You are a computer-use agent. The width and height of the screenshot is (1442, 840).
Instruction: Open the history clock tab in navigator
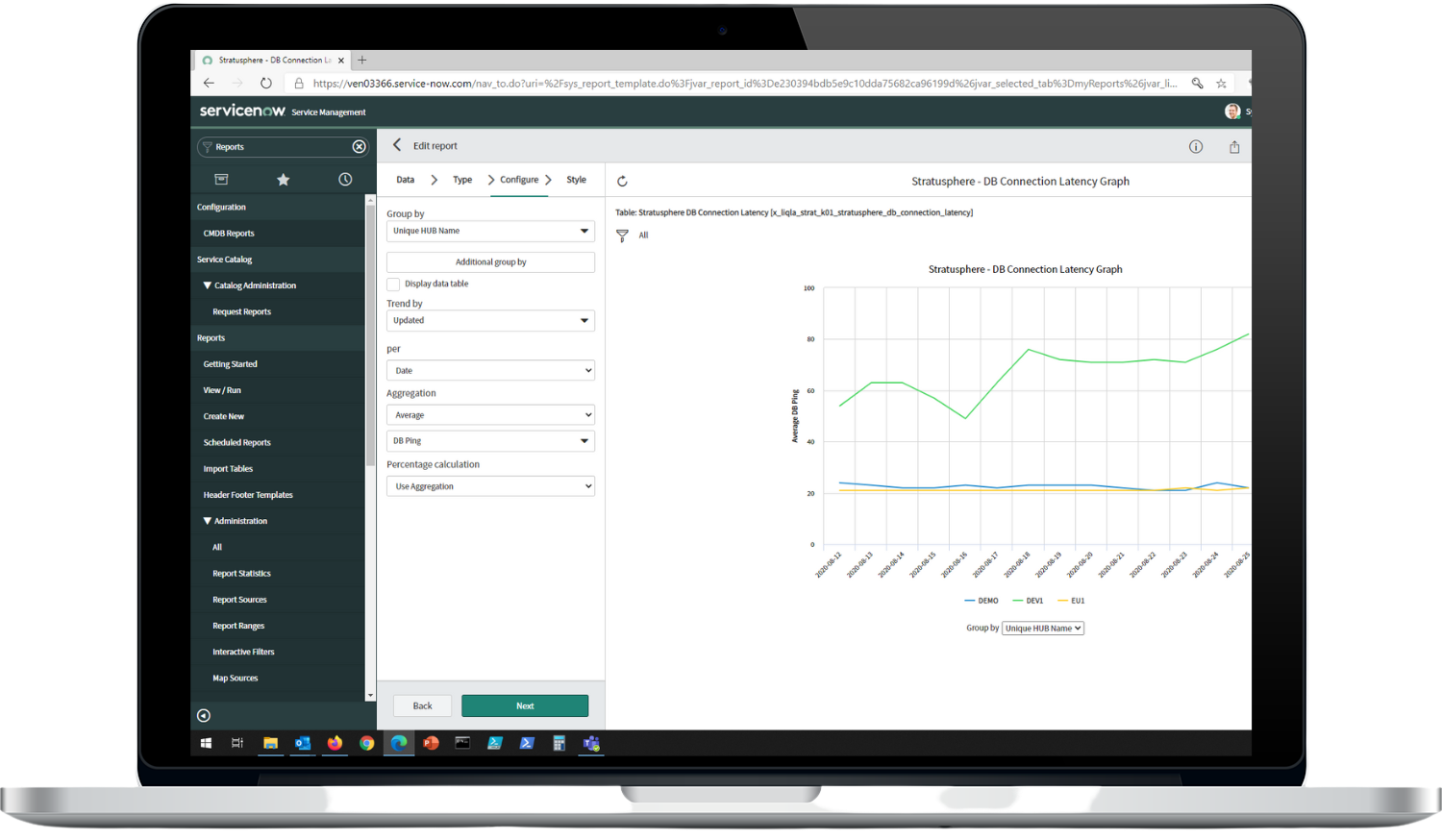pos(345,180)
